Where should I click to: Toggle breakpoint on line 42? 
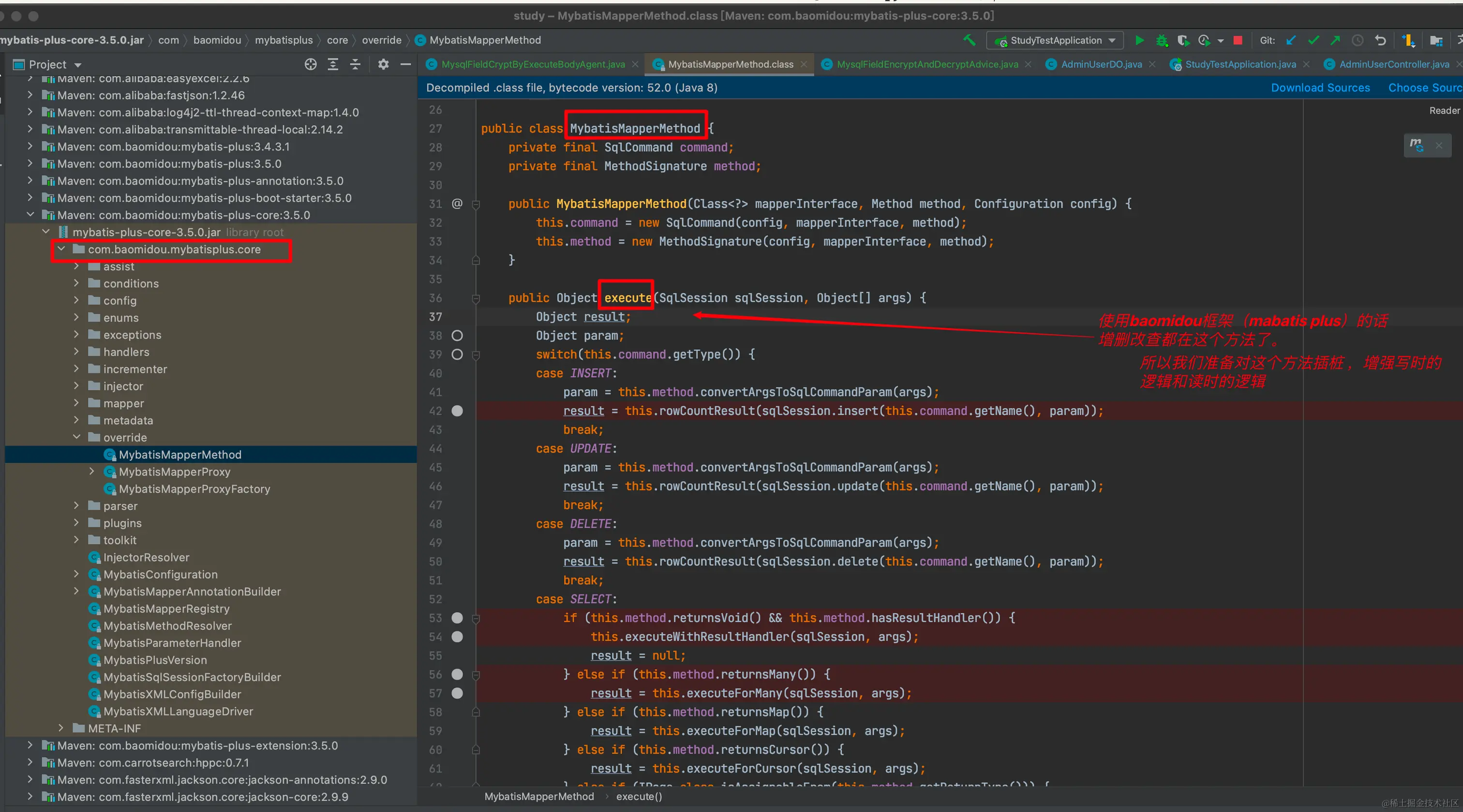[x=457, y=411]
